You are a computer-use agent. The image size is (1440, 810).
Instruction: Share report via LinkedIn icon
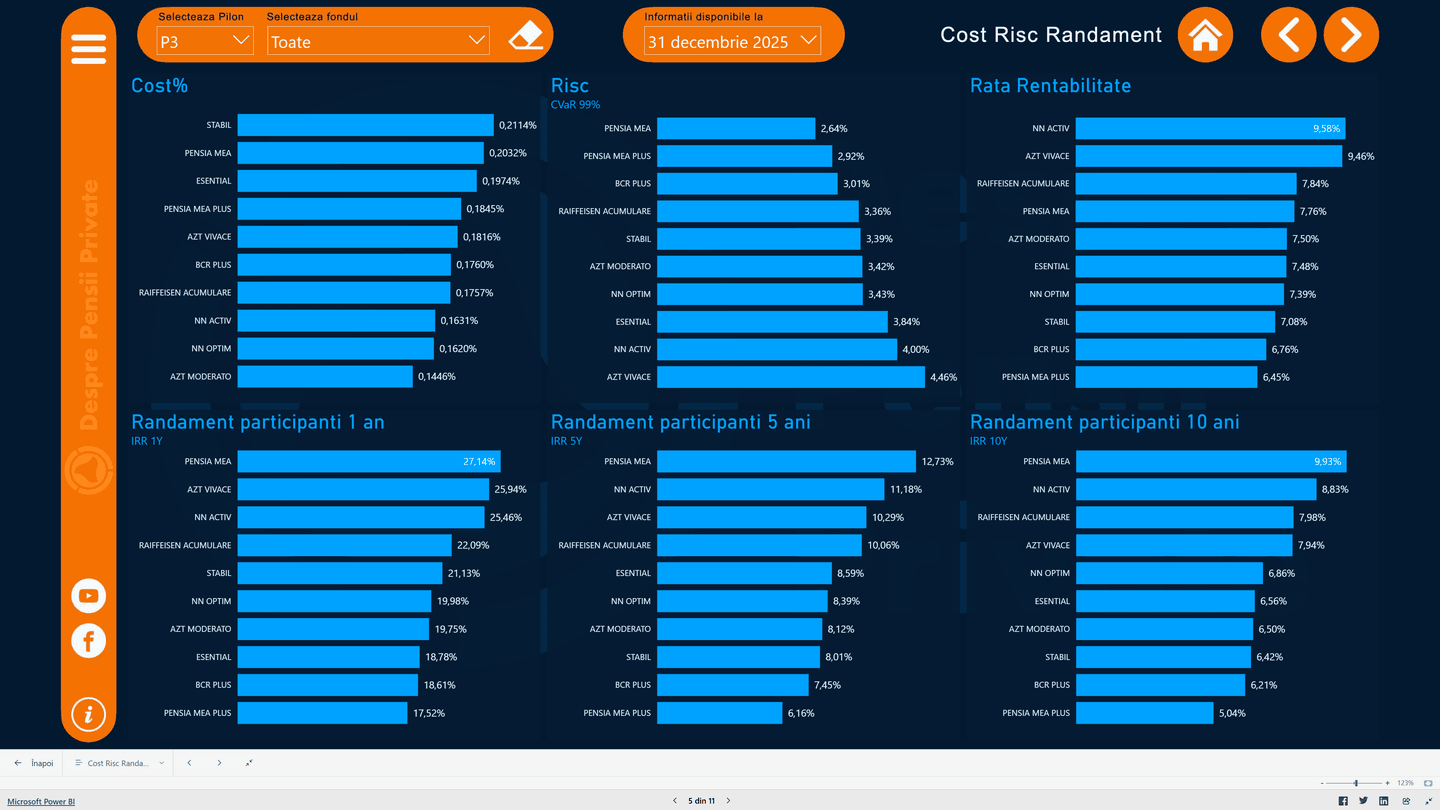1384,801
